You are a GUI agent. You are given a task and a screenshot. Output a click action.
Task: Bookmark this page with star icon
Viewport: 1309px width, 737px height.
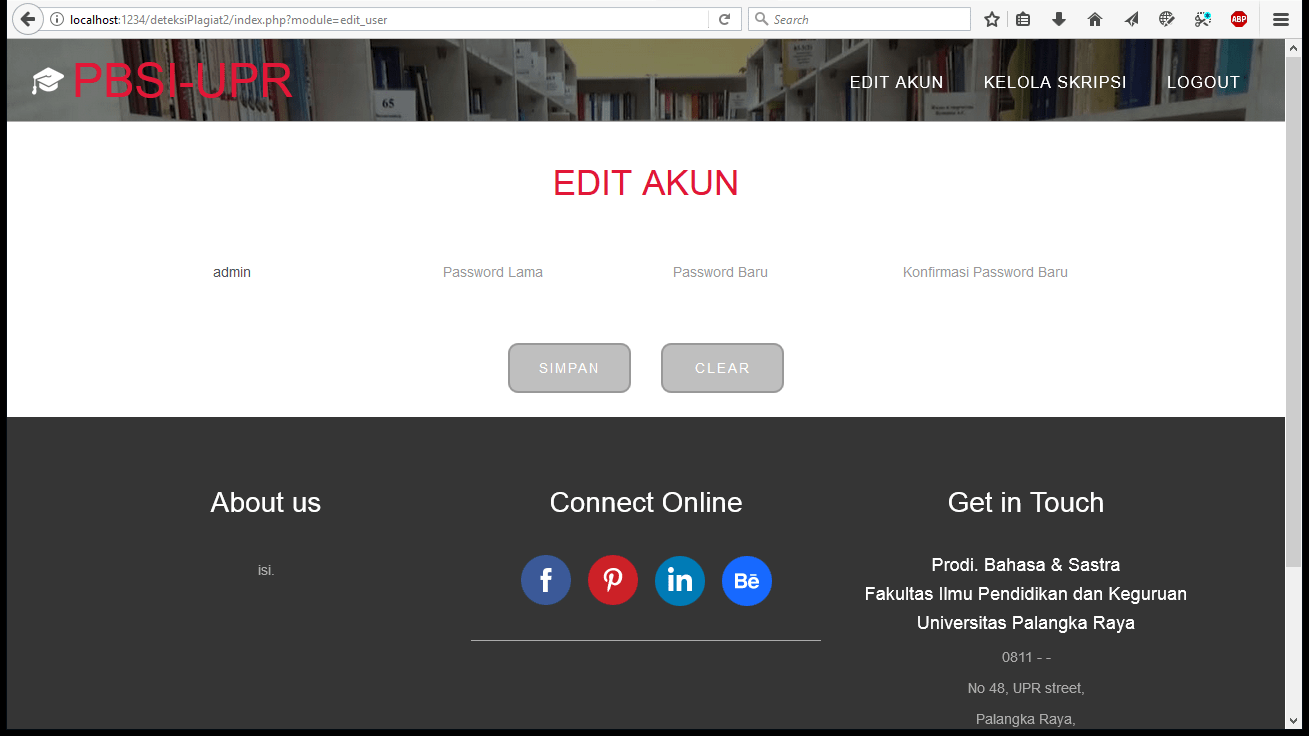coord(992,19)
